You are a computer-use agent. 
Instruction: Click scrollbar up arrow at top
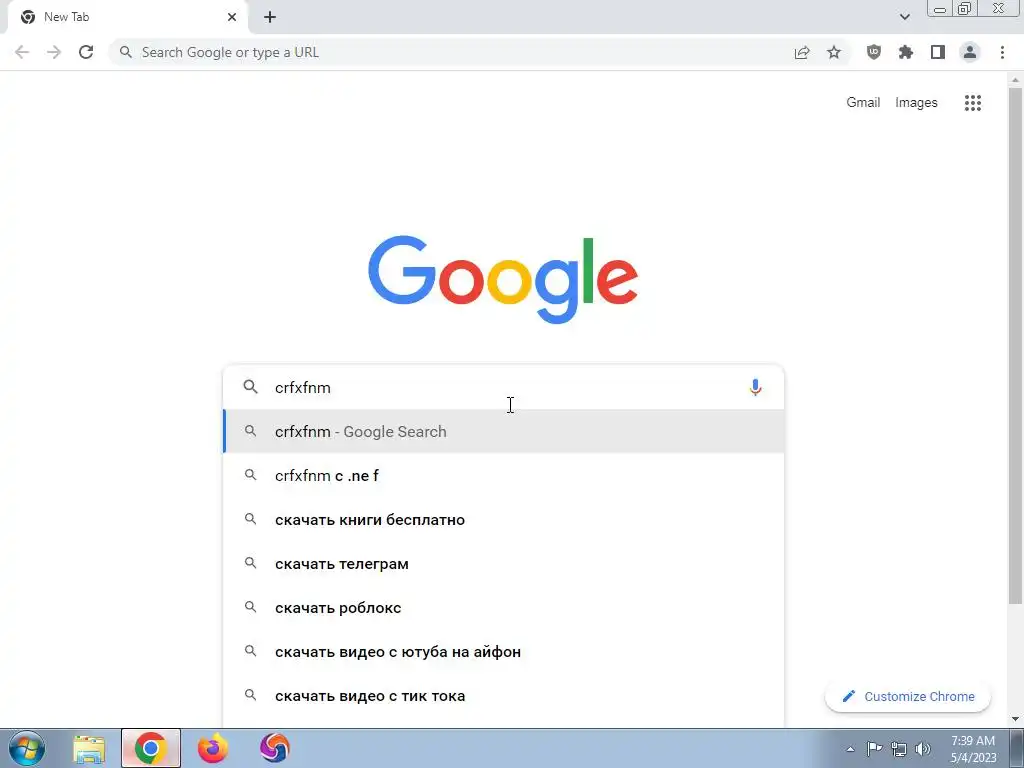click(x=1015, y=80)
